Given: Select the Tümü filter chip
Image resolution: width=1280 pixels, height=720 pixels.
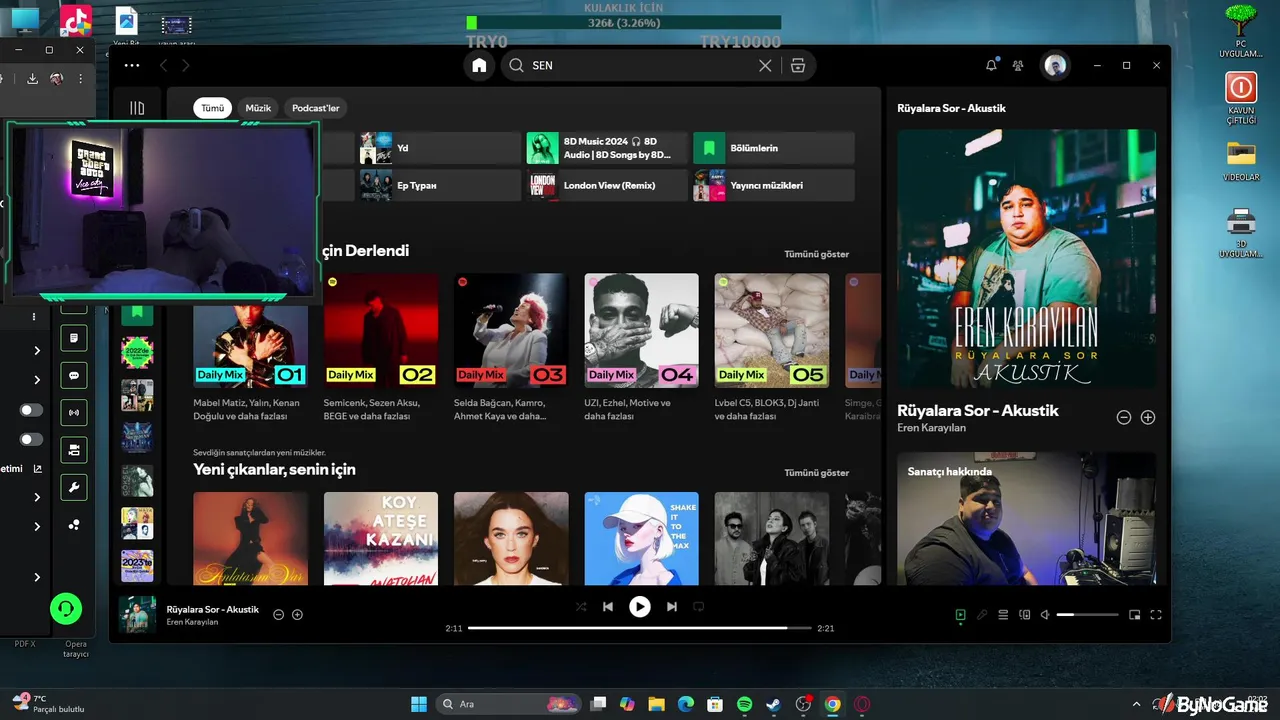Looking at the screenshot, I should (213, 108).
